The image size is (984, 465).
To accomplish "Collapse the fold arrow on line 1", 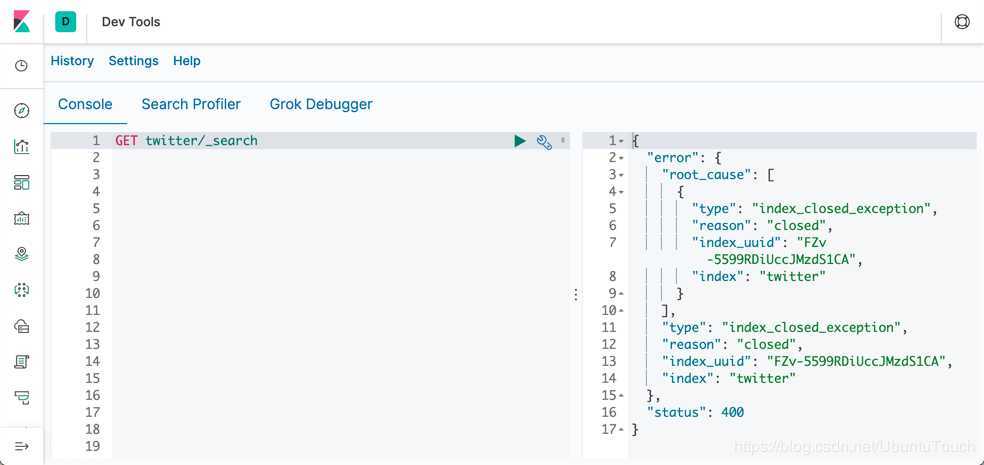I will click(621, 141).
